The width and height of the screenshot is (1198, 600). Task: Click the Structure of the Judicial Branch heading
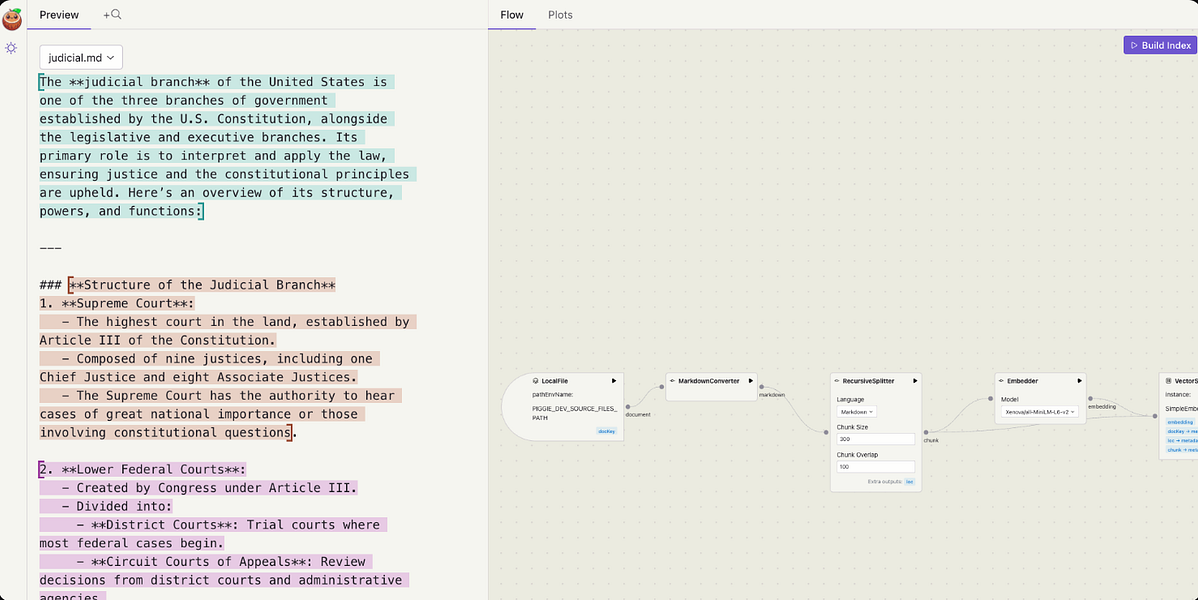[202, 285]
